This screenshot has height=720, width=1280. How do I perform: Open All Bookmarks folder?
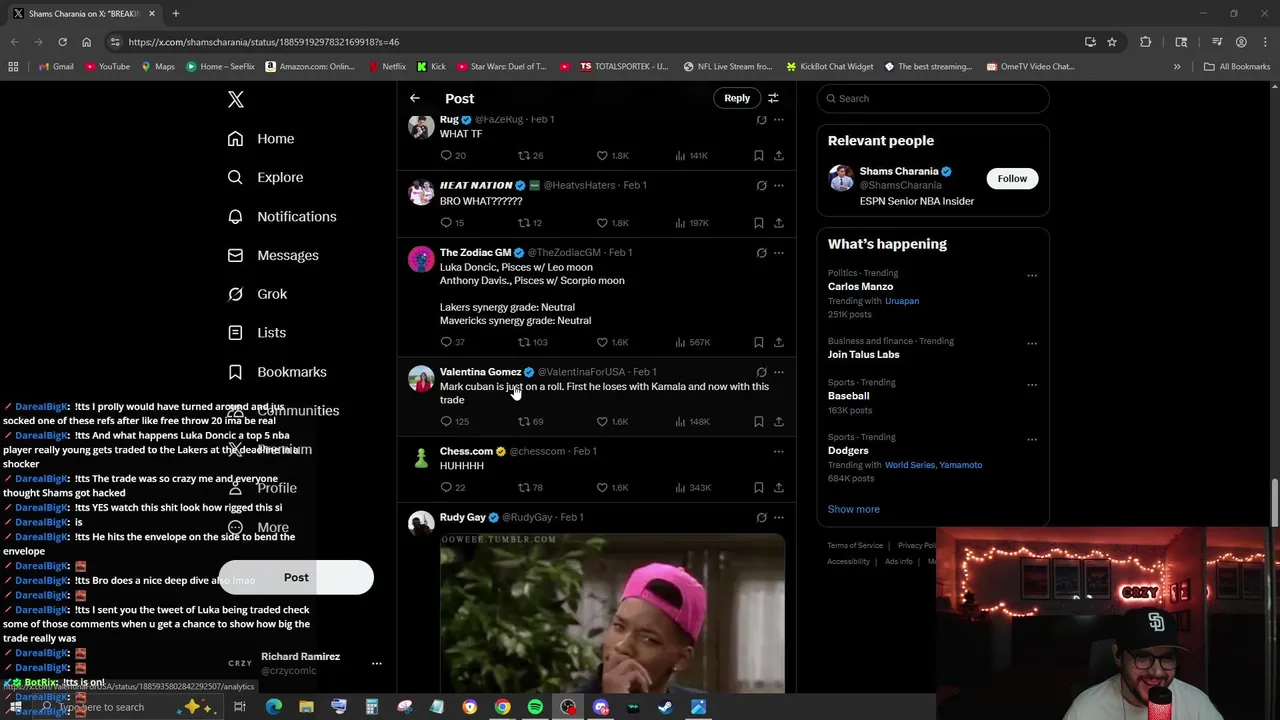pos(1237,67)
